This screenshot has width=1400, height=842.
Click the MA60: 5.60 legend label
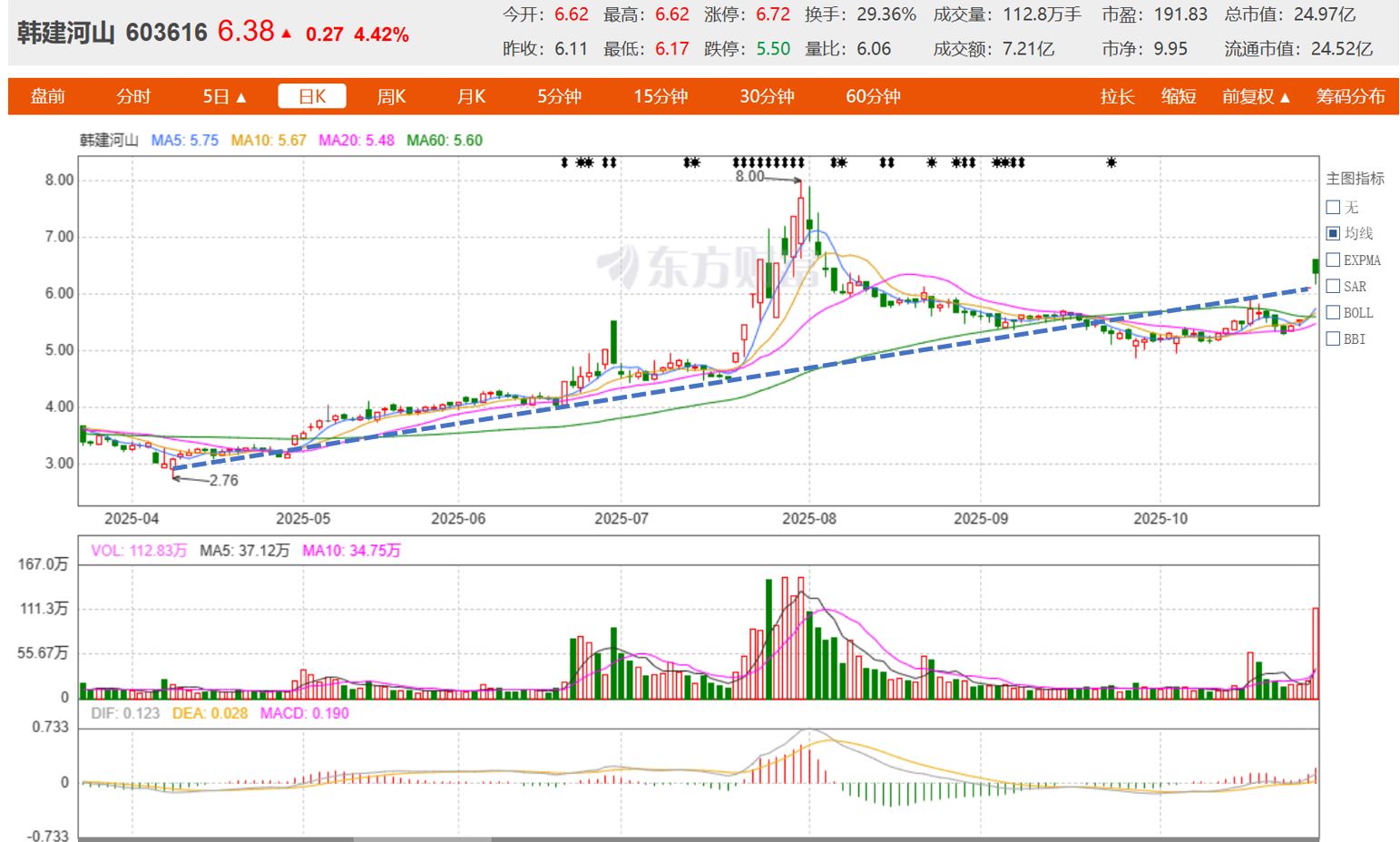(x=445, y=141)
